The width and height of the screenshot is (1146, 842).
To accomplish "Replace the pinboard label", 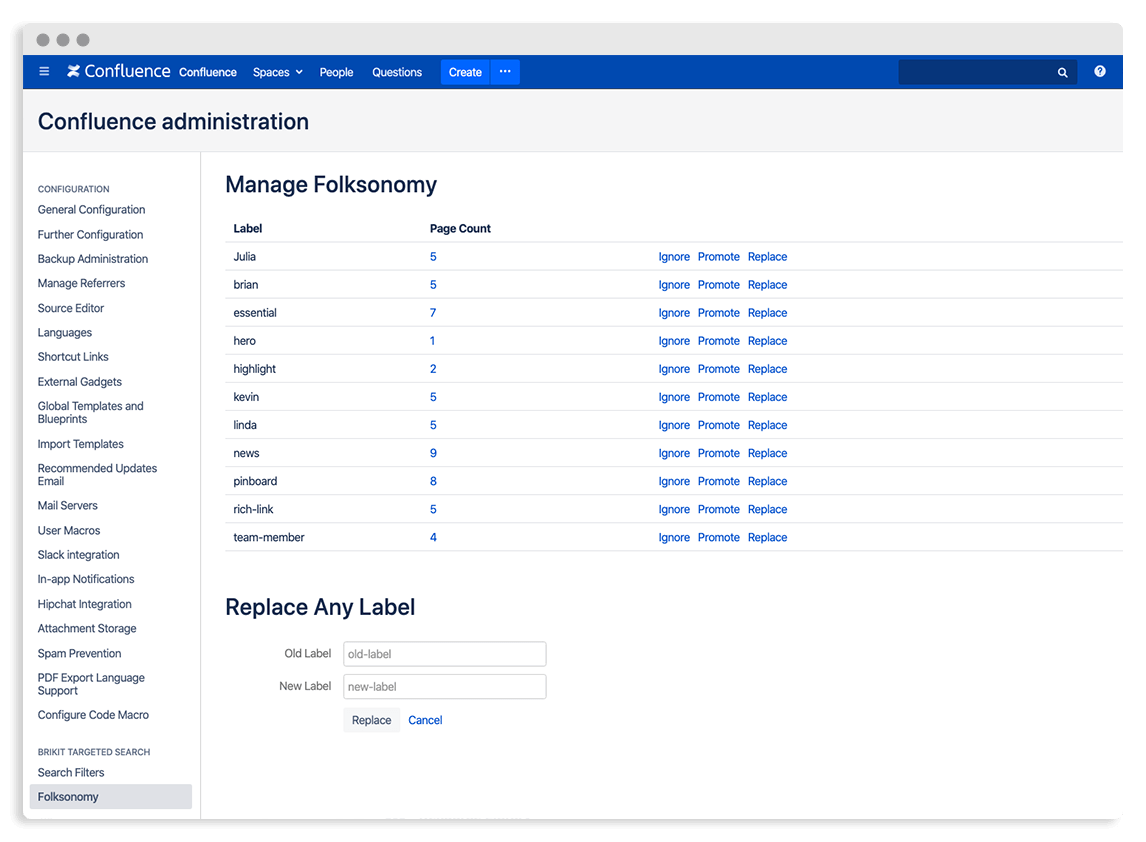I will click(x=767, y=482).
